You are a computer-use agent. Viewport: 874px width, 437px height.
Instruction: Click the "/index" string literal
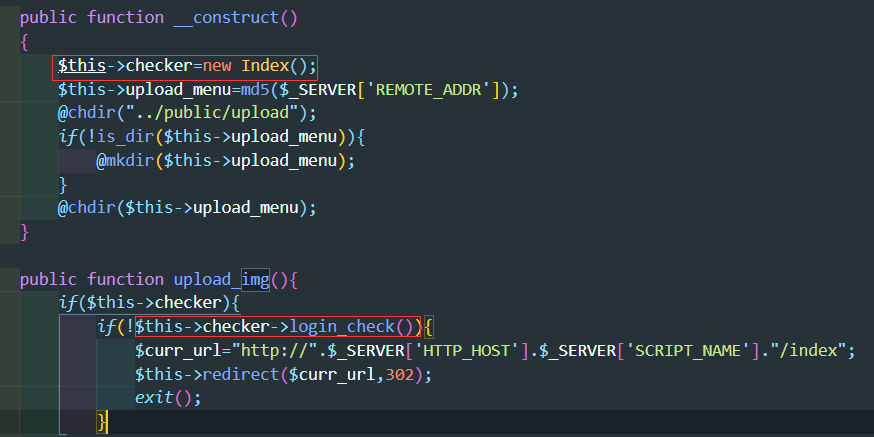tap(809, 351)
